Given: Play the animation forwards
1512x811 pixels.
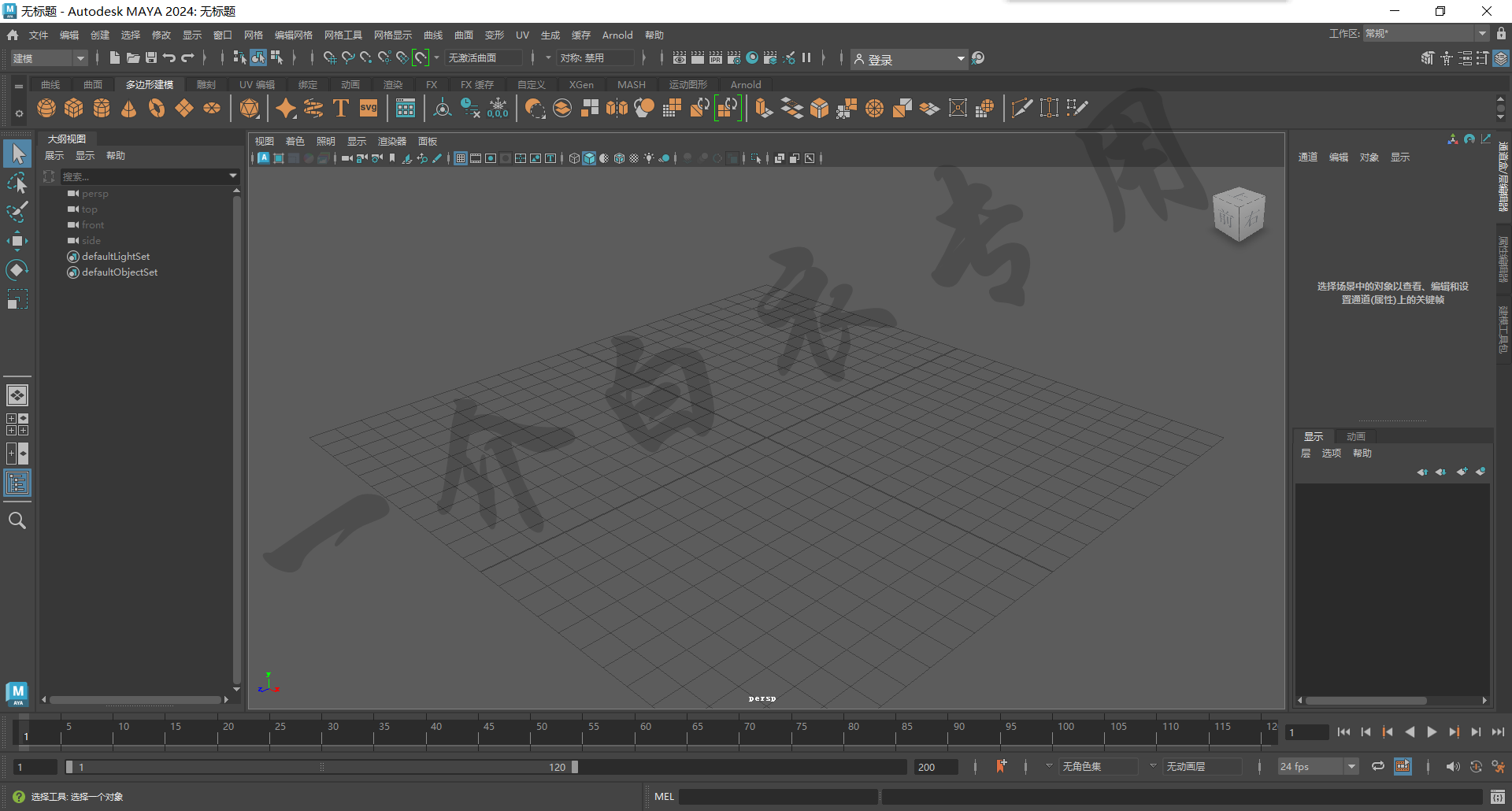Looking at the screenshot, I should pyautogui.click(x=1432, y=732).
